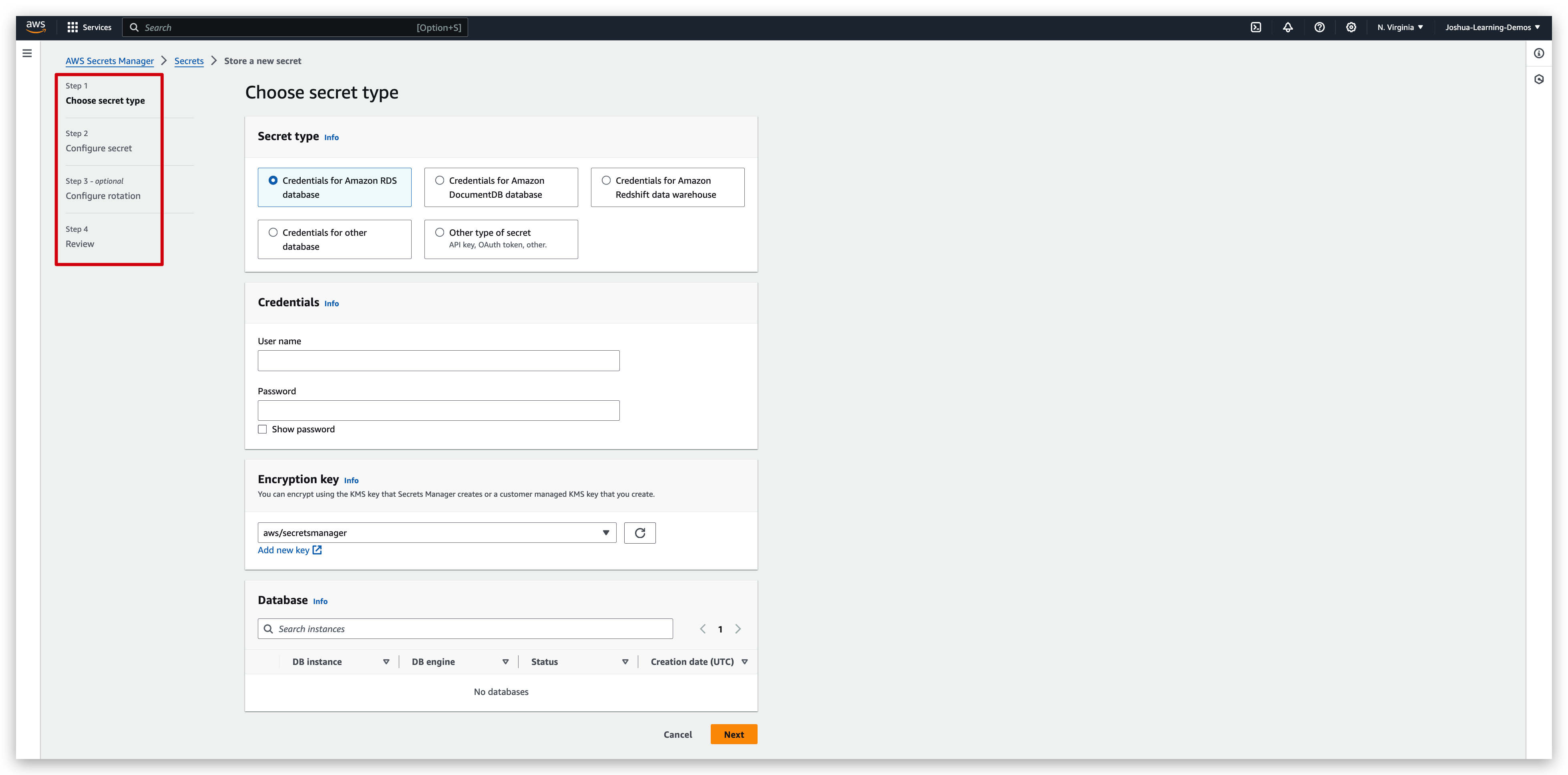The height and width of the screenshot is (775, 1568).
Task: Click the Next button
Action: coord(734,734)
